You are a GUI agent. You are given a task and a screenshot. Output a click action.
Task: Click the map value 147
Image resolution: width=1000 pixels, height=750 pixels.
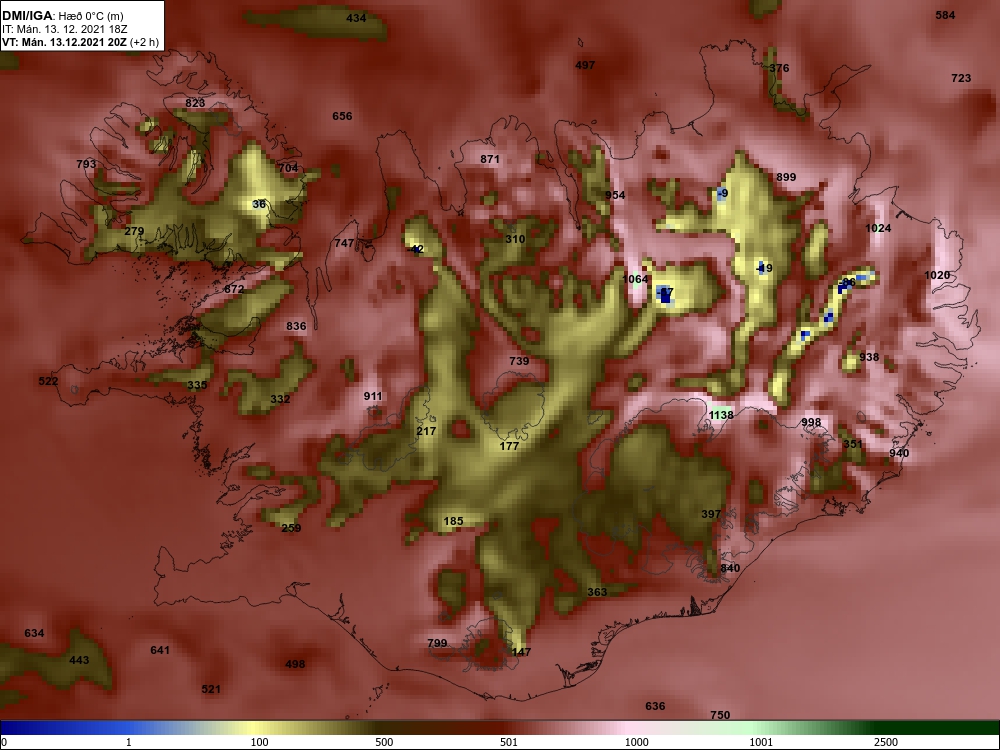521,652
